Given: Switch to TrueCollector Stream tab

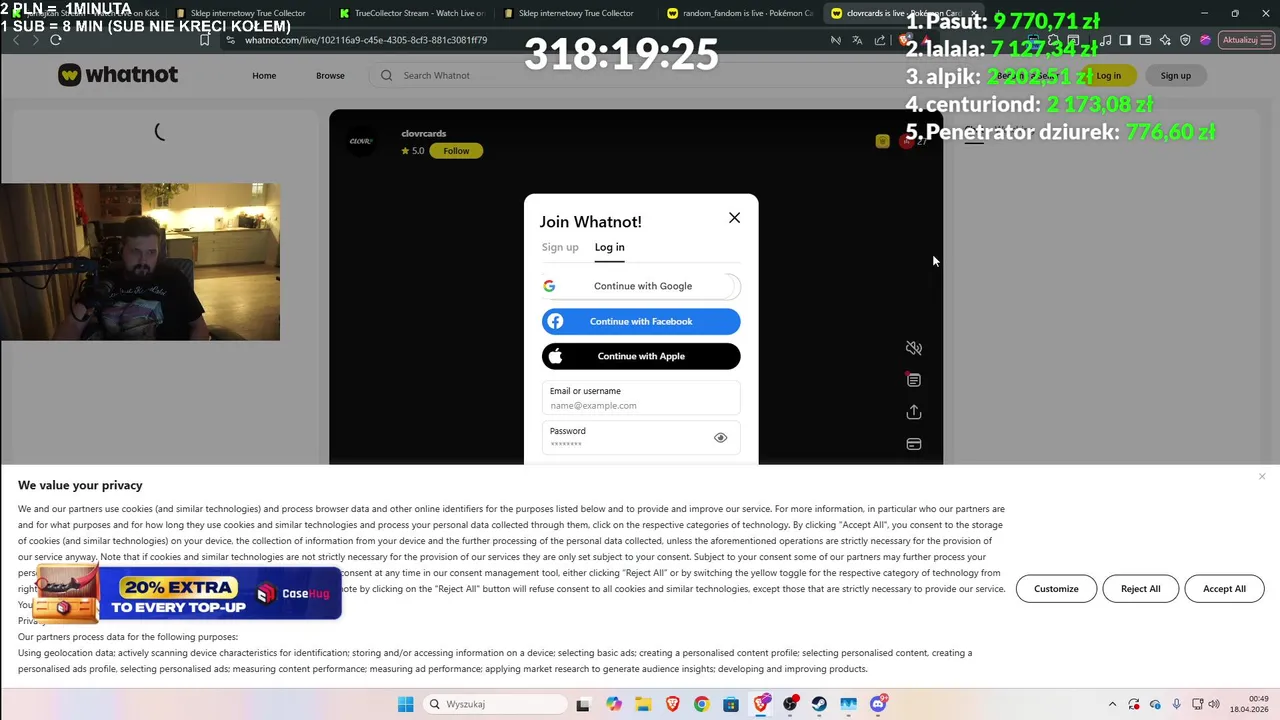Looking at the screenshot, I should pos(412,13).
